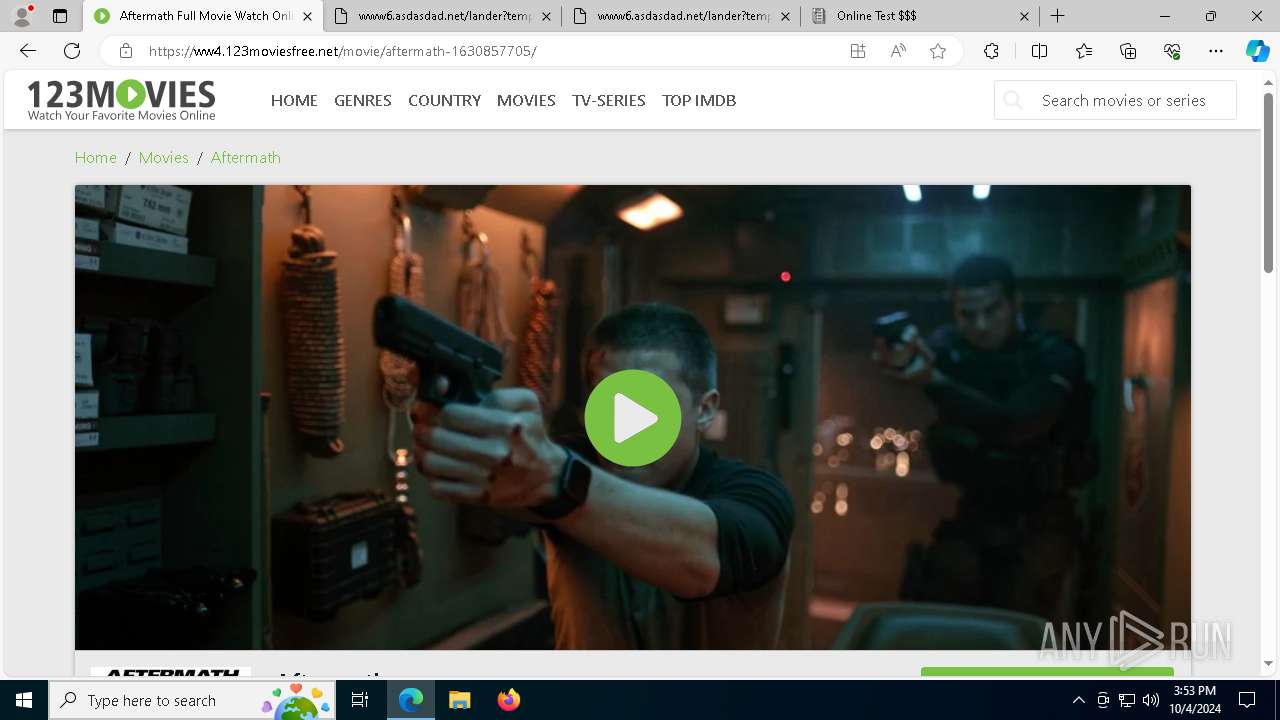The height and width of the screenshot is (720, 1280).
Task: Go to the TV-SERIES section
Action: coord(609,100)
